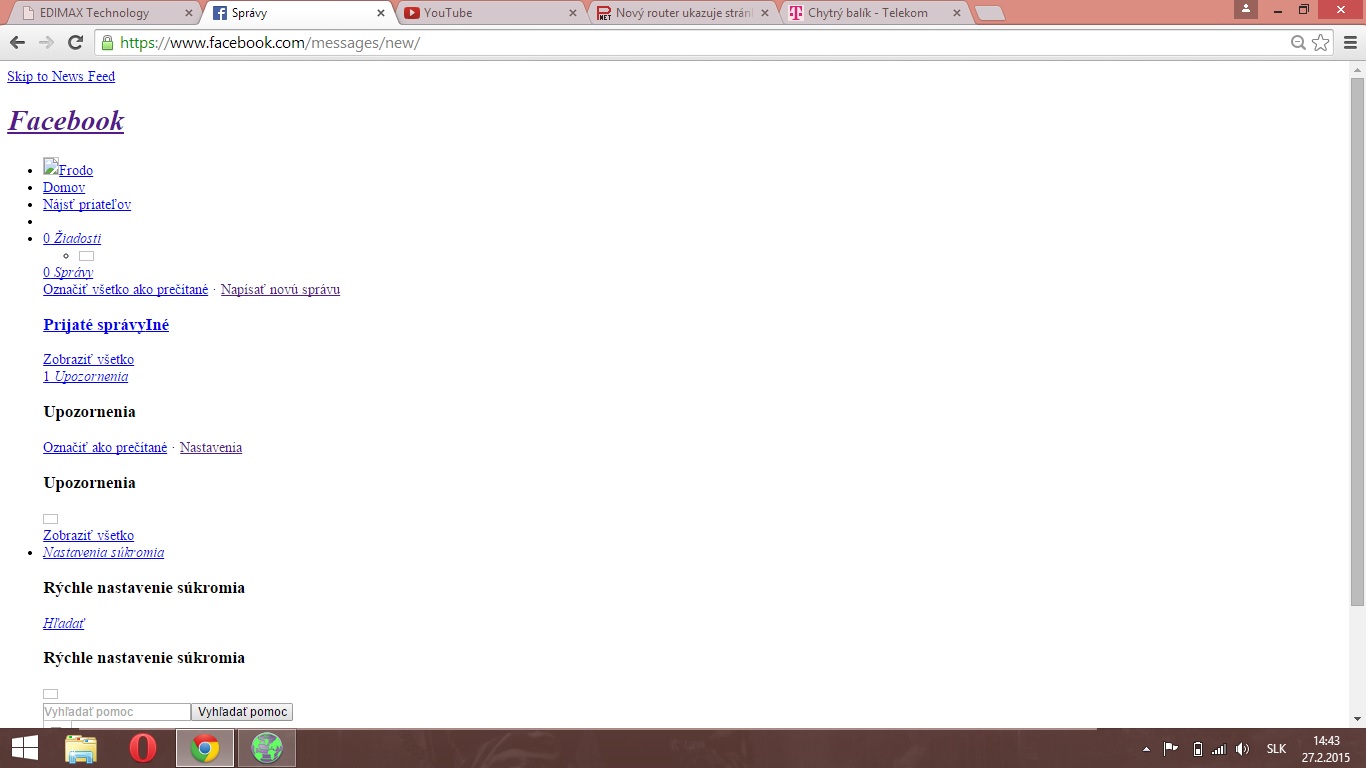Open a new tab button
This screenshot has width=1366, height=768.
coord(989,13)
